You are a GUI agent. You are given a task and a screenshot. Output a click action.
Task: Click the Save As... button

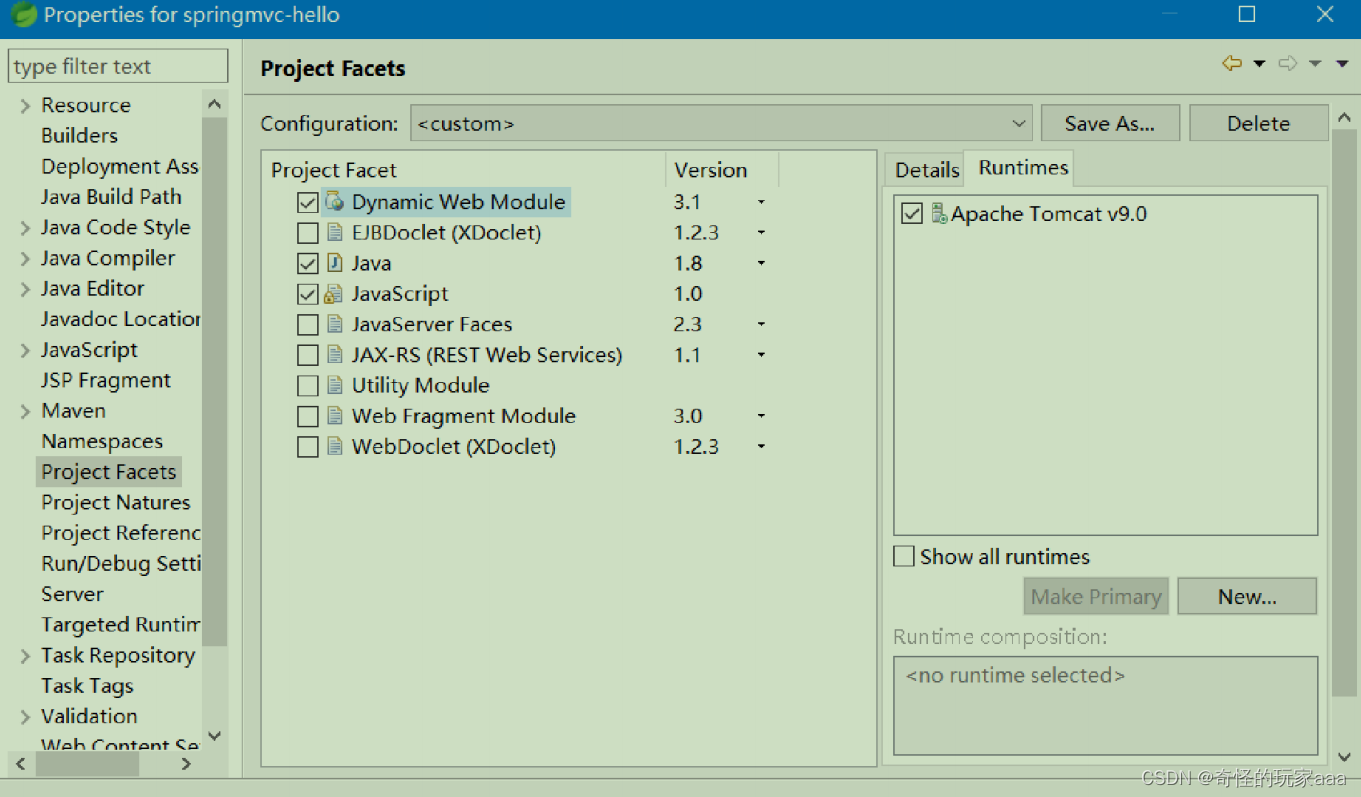[1110, 123]
